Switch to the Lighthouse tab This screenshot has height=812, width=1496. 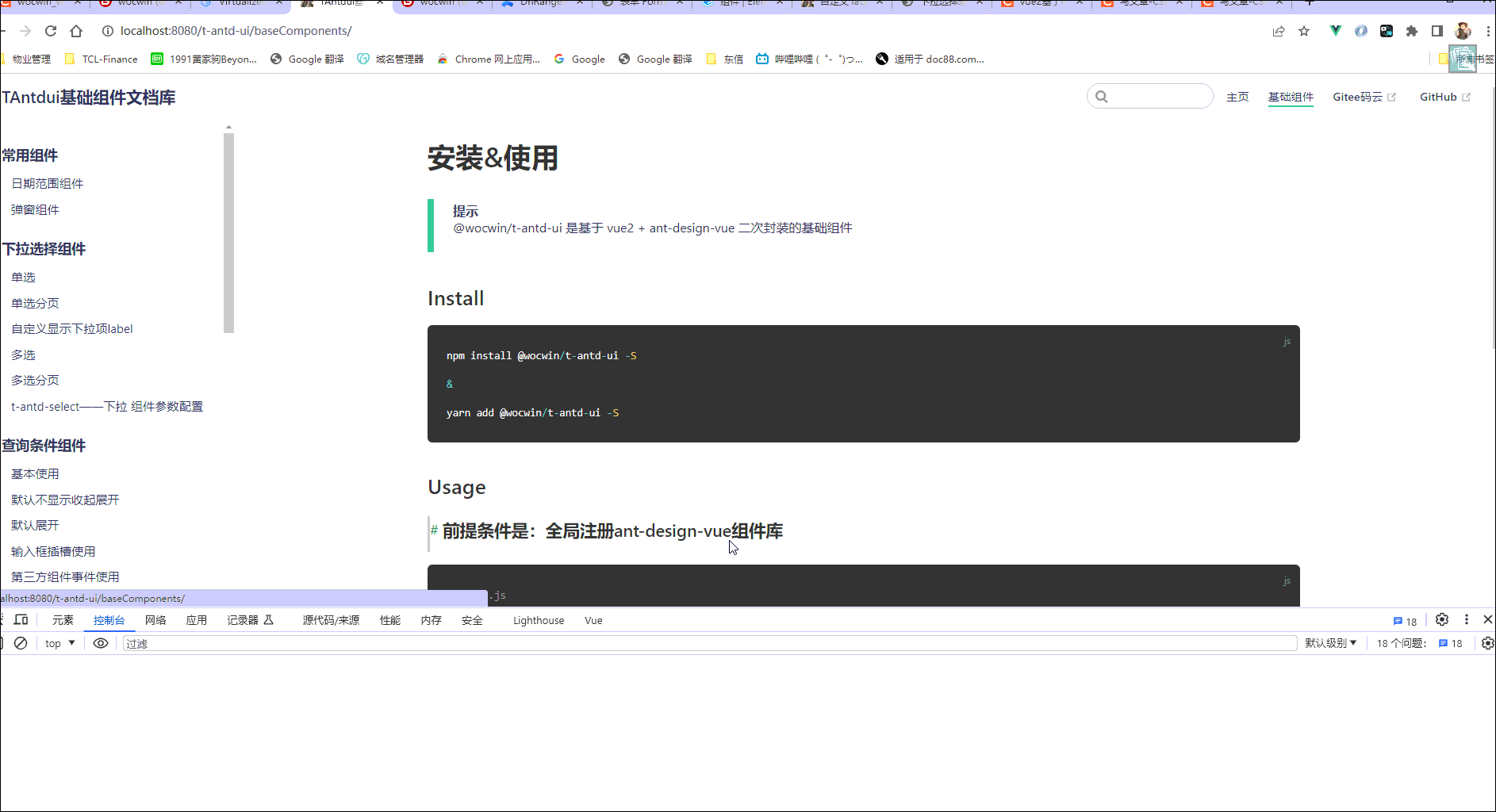538,620
